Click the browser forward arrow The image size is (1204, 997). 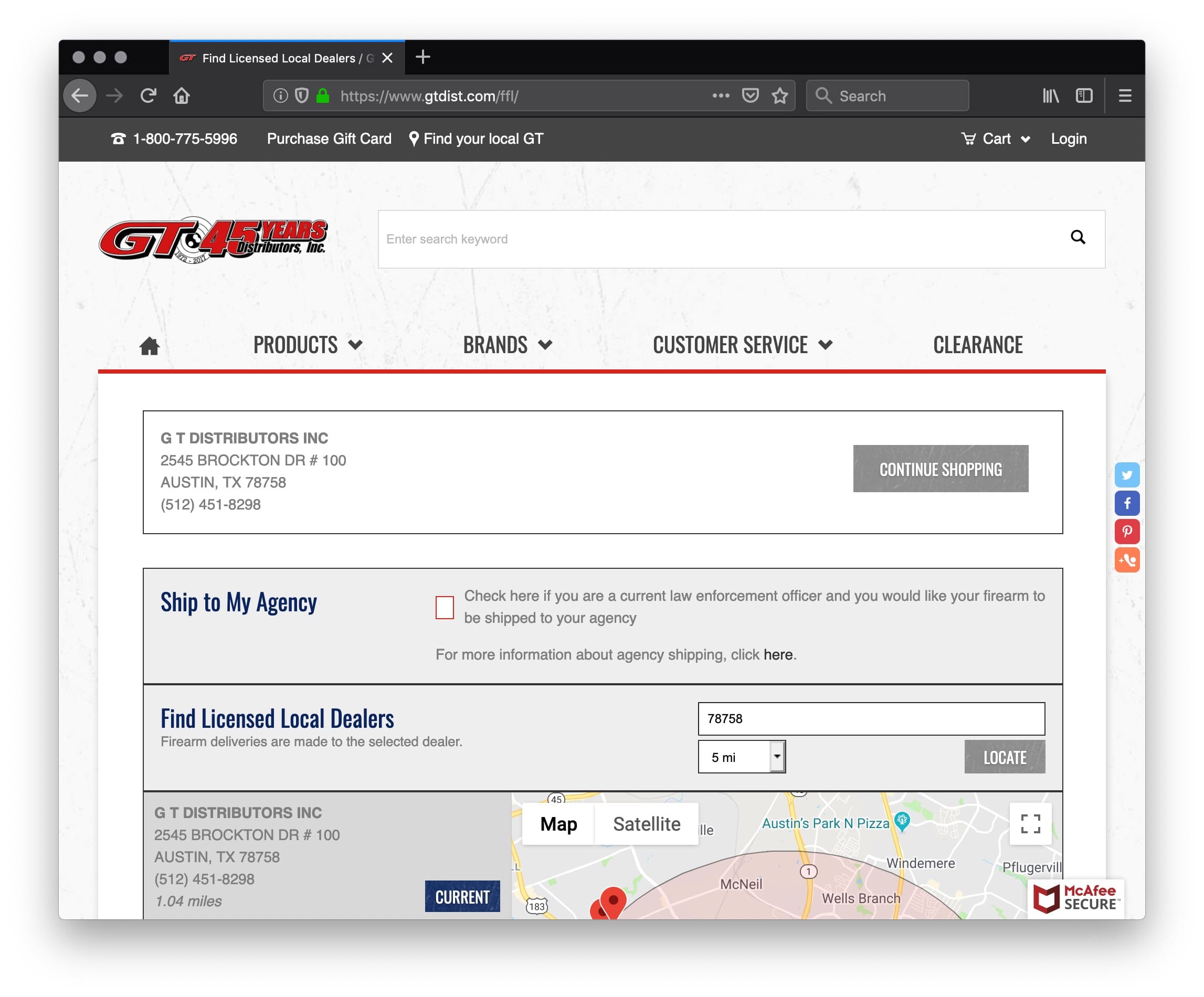click(x=114, y=95)
